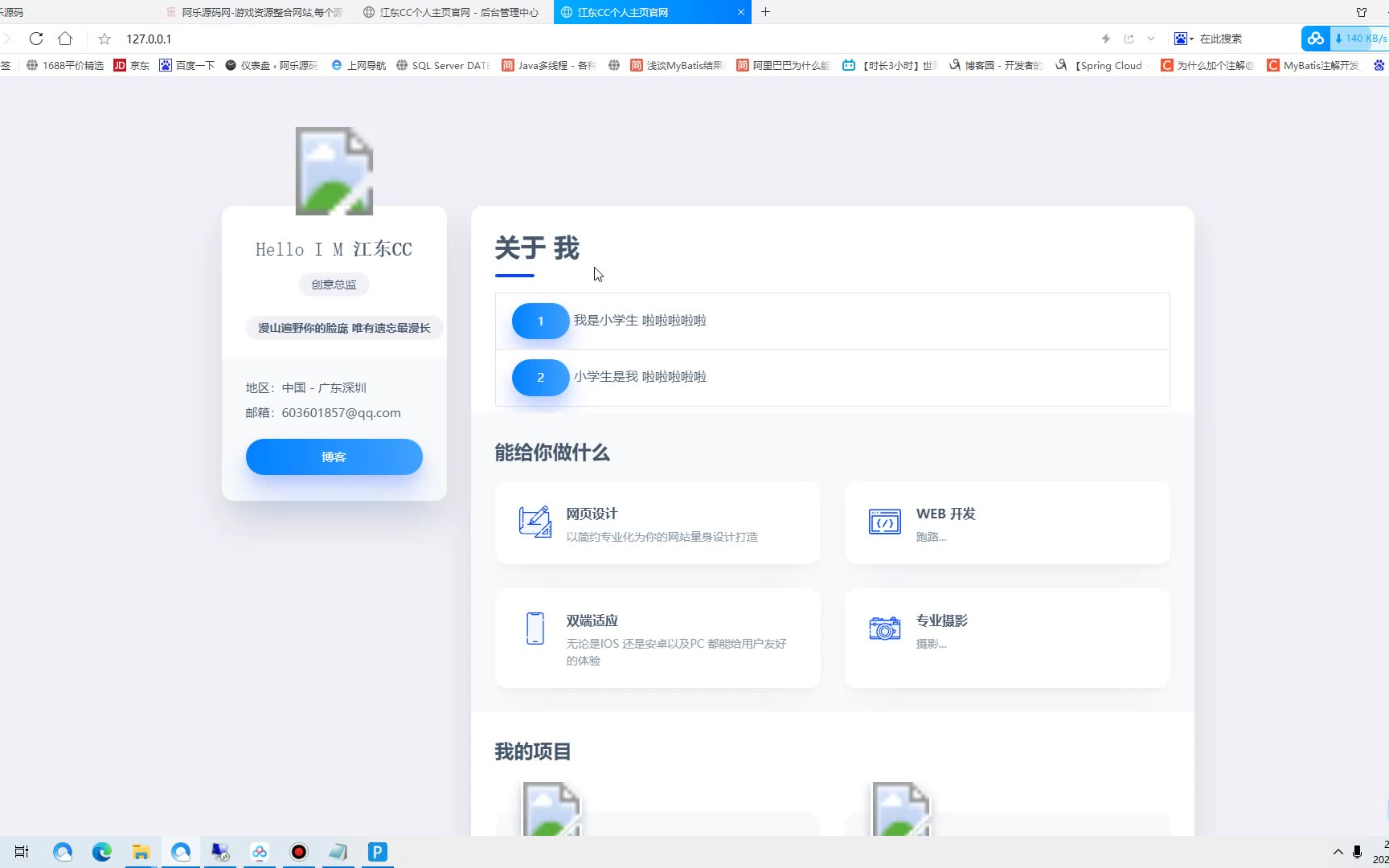This screenshot has width=1389, height=868.
Task: Open the SQL Server DATE bookmark
Action: click(x=443, y=65)
